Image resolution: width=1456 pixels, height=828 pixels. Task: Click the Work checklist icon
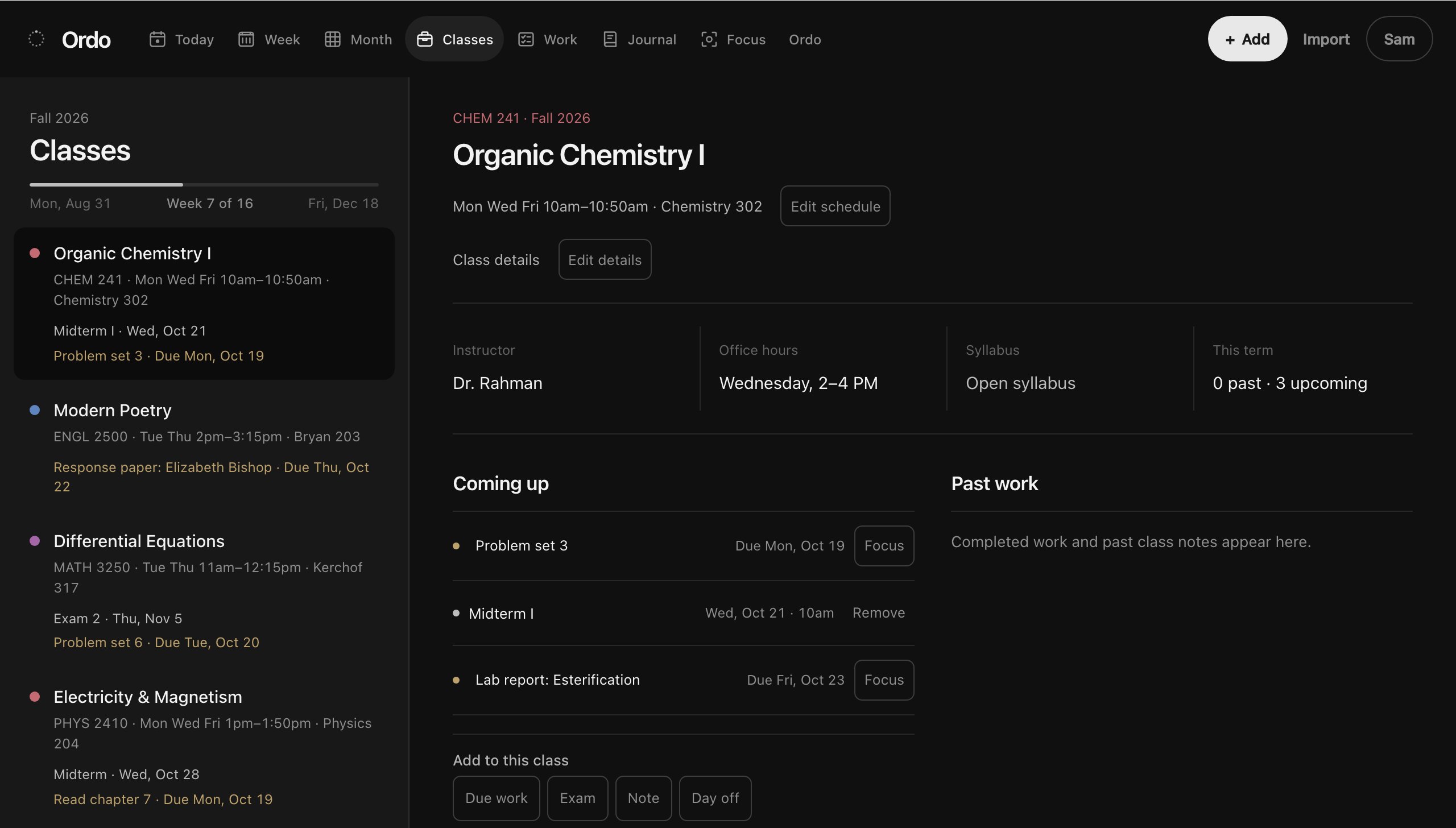pyautogui.click(x=526, y=39)
